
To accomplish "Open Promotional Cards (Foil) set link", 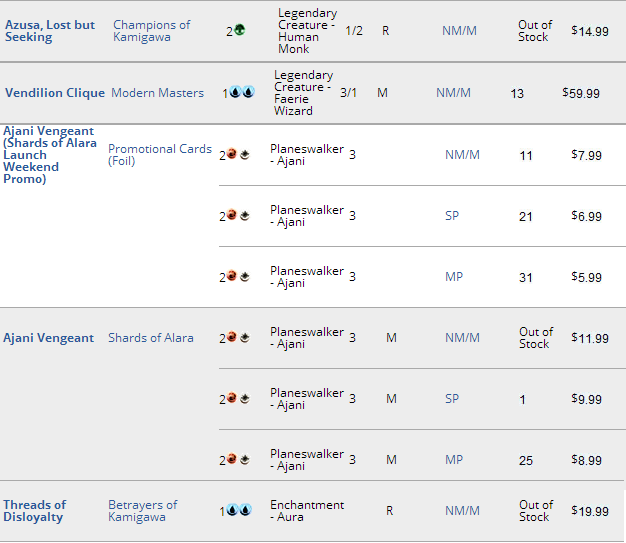I will [160, 155].
